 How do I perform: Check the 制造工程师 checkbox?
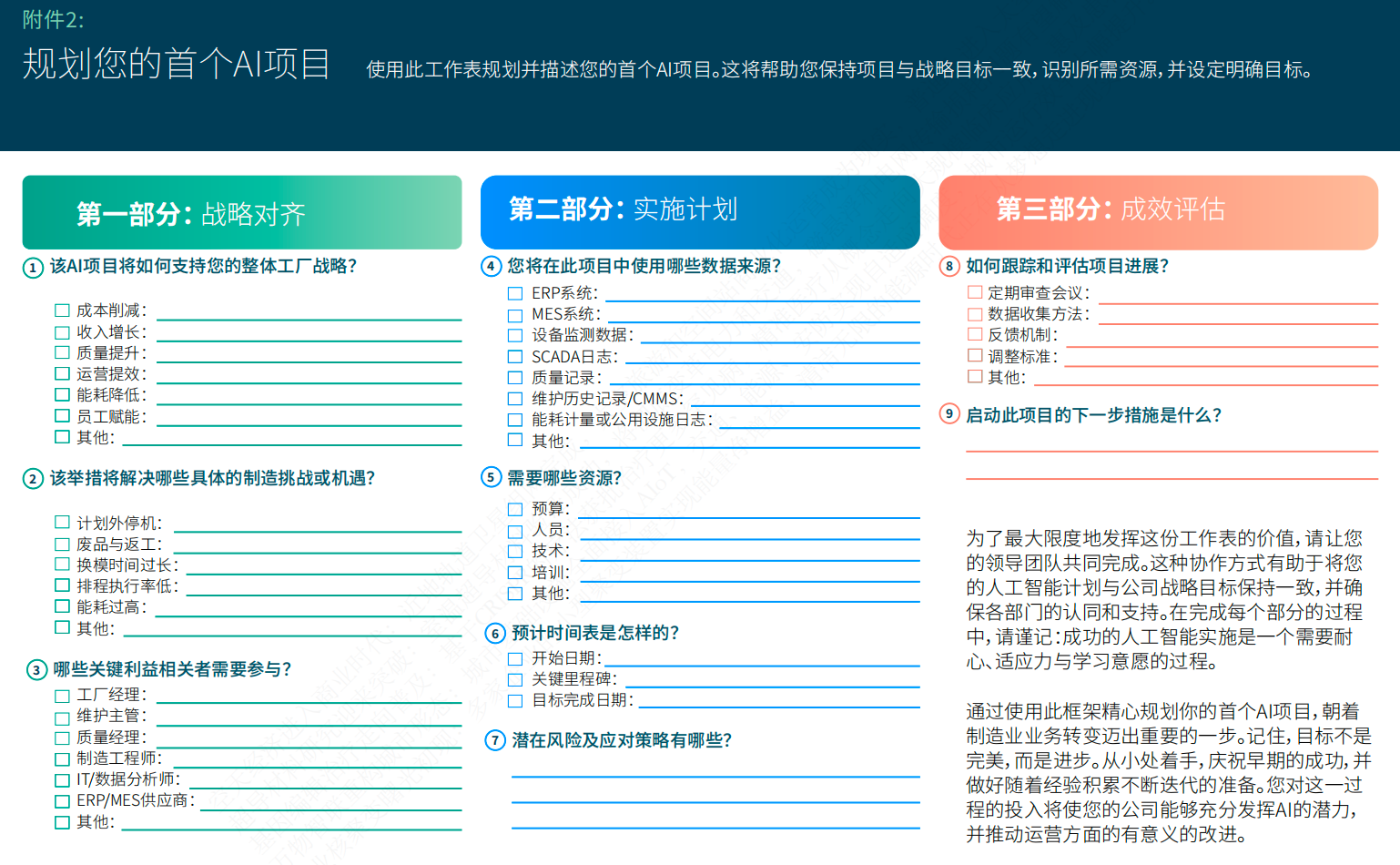click(62, 758)
